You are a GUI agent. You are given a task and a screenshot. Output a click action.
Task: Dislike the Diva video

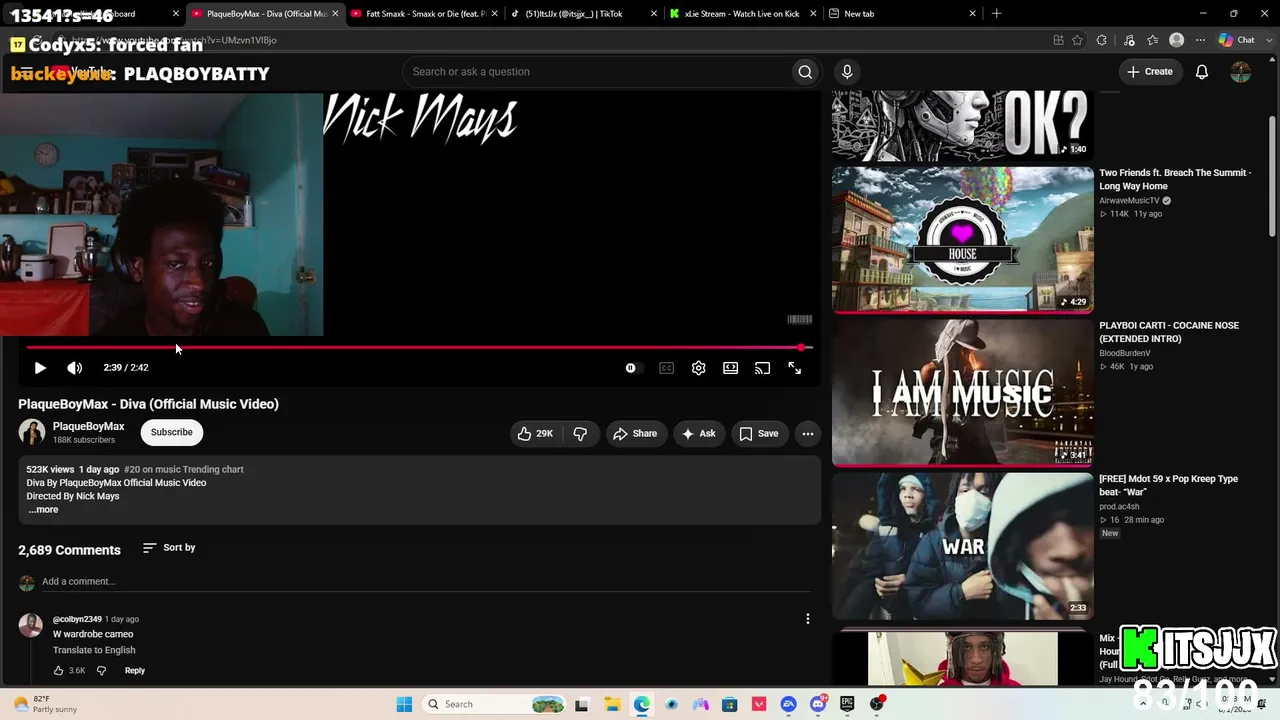pyautogui.click(x=580, y=433)
